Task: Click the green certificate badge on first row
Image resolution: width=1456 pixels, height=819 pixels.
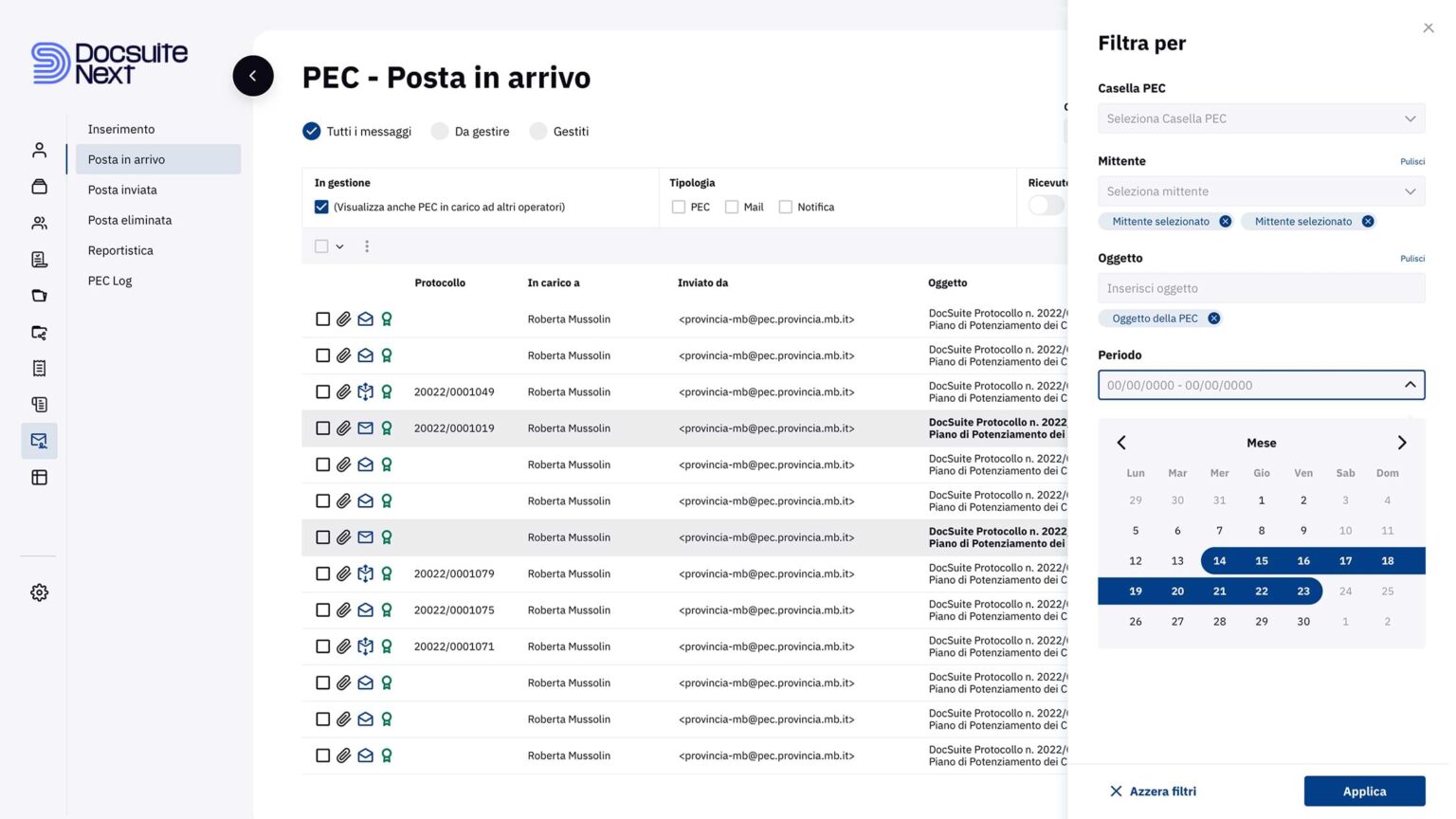Action: [x=386, y=318]
